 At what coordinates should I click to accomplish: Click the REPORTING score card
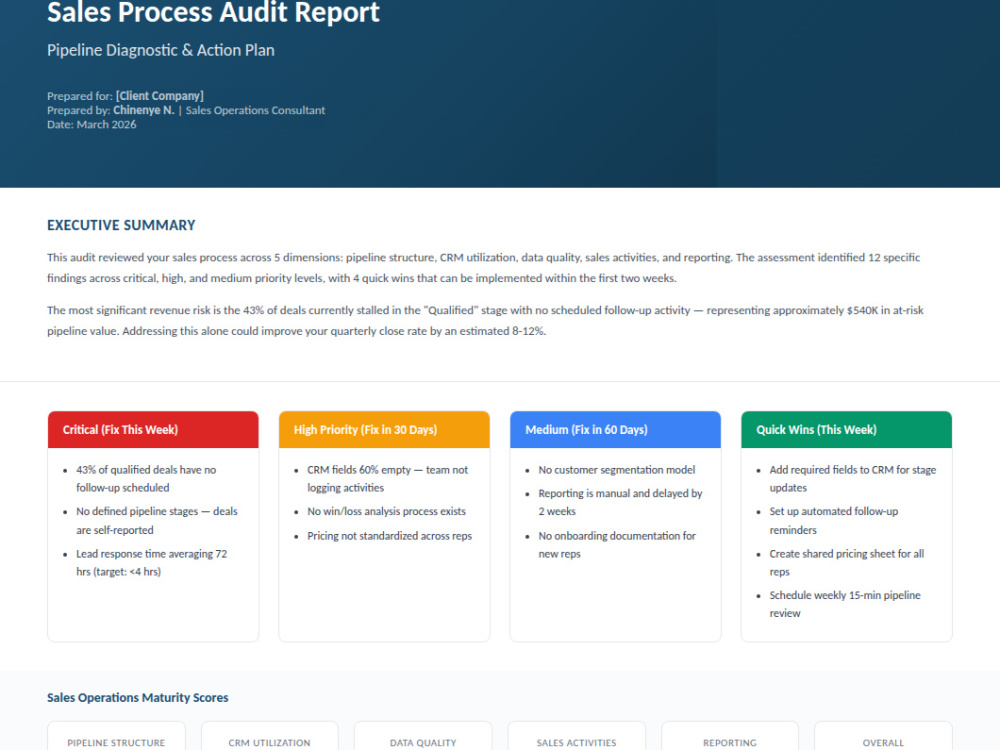[730, 736]
